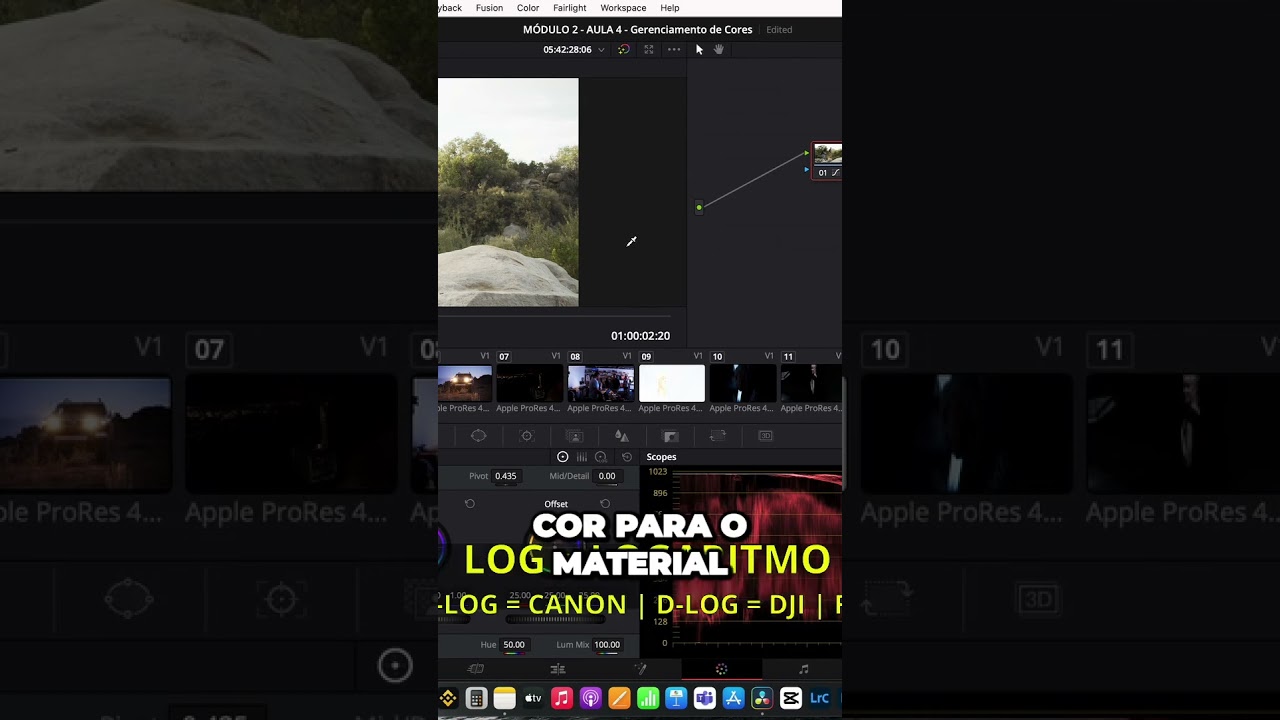1280x720 pixels.
Task: Switch to the Edit page
Action: pos(558,669)
